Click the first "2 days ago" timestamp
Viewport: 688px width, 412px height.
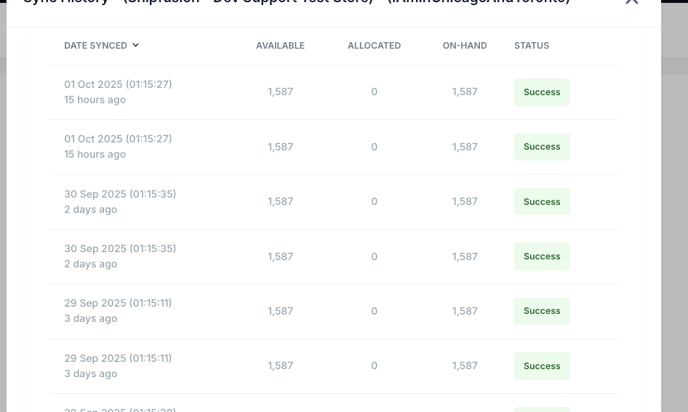click(x=91, y=210)
